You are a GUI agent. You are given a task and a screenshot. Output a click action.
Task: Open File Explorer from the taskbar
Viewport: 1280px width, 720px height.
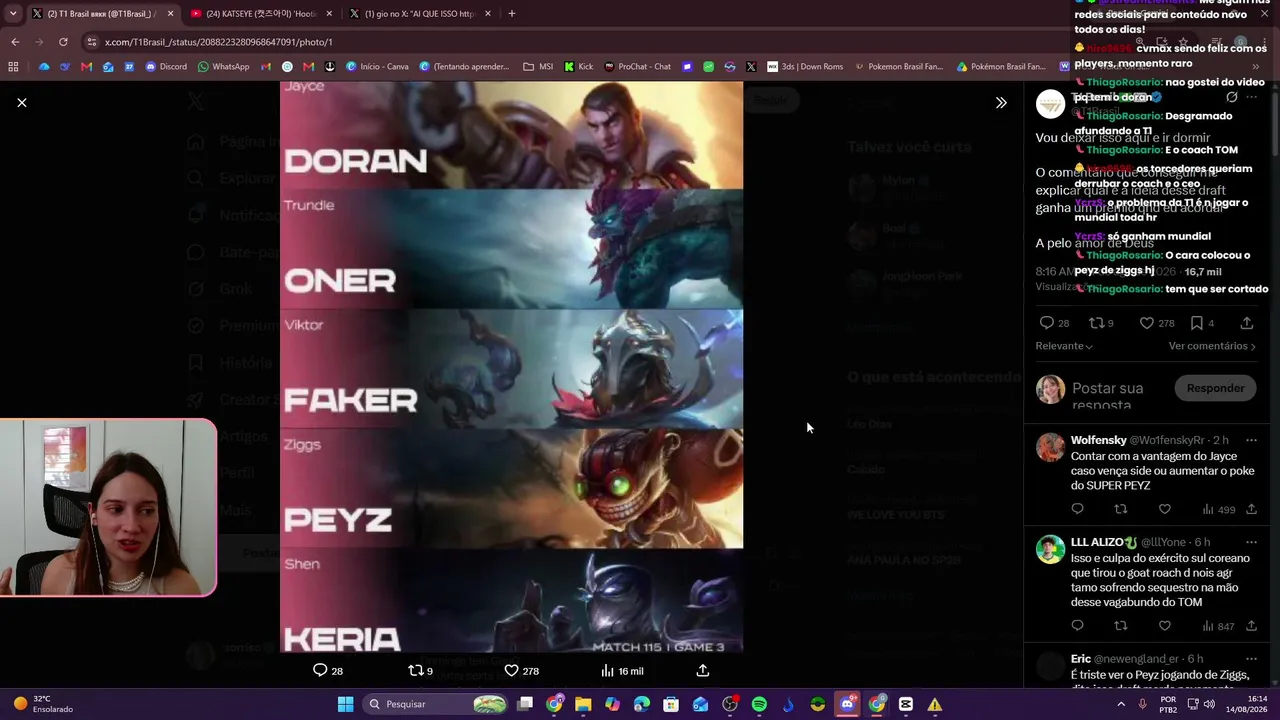pos(583,704)
